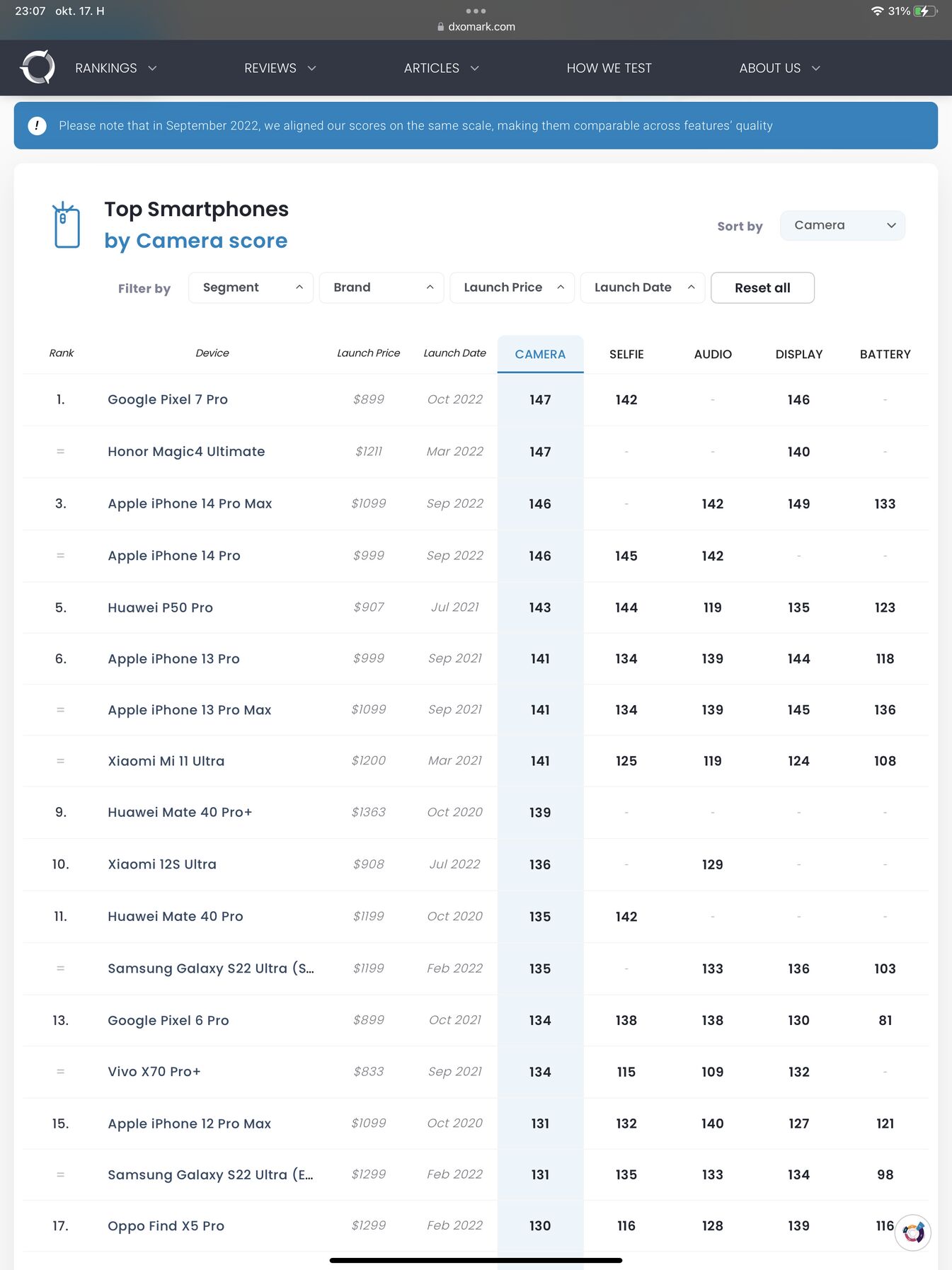This screenshot has height=1270, width=952.
Task: Click Vivo X70 Pro+ selfie score 115
Action: click(626, 1072)
